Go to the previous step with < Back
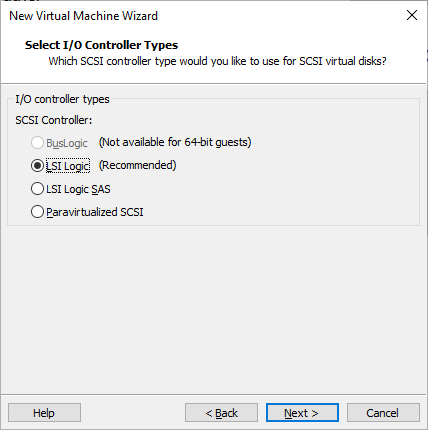428x430 pixels. [221, 413]
